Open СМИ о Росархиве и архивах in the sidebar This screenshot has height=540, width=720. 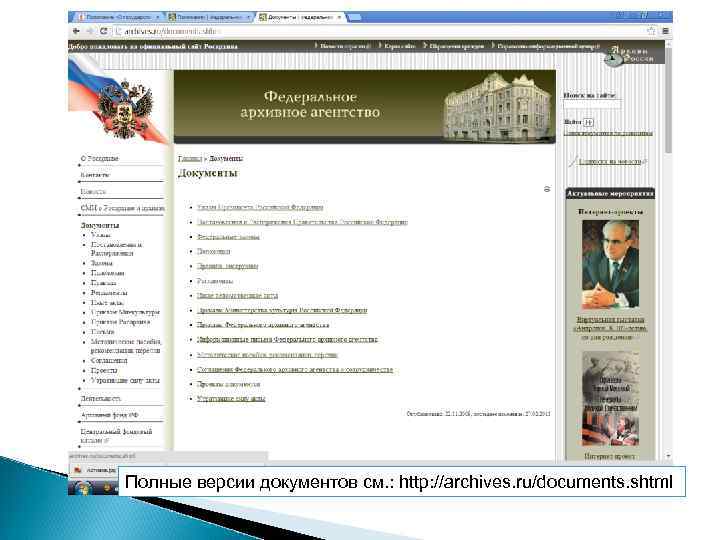click(122, 208)
